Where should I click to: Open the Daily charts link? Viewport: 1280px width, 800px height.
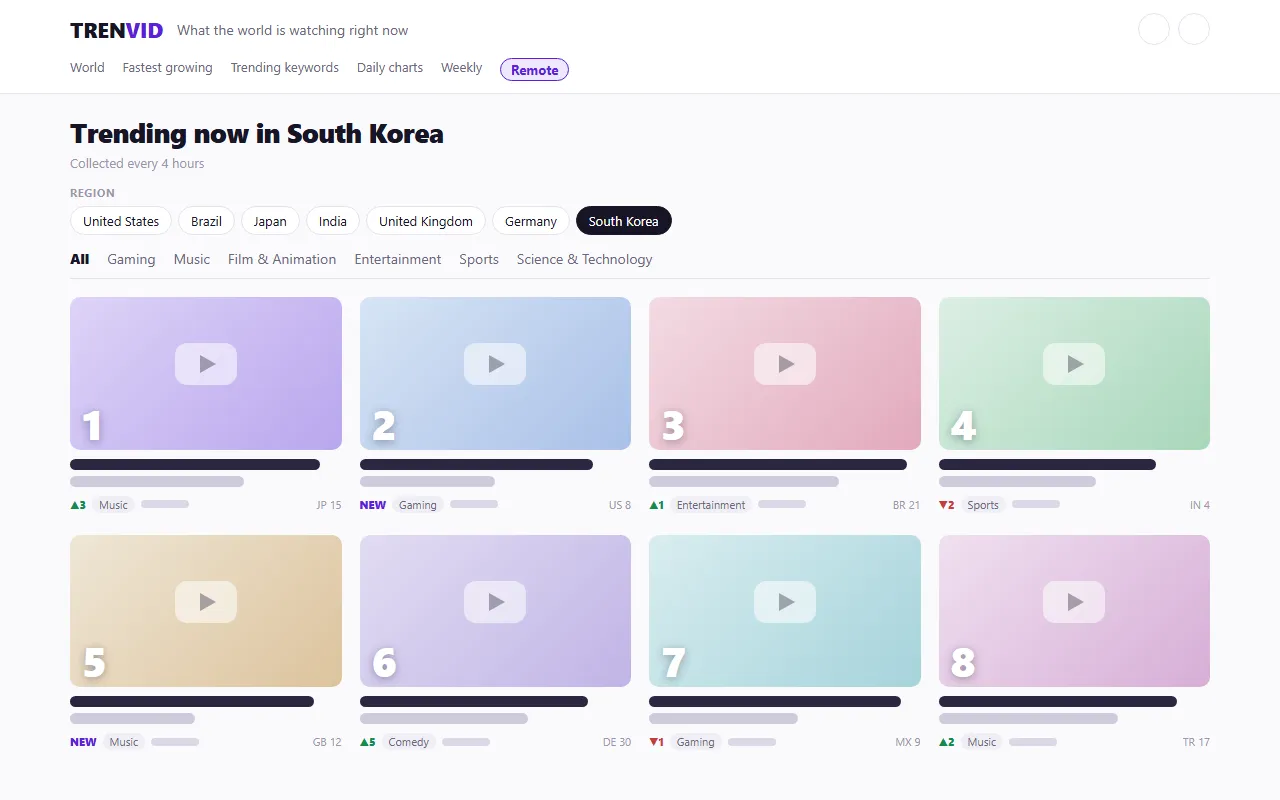pyautogui.click(x=390, y=68)
